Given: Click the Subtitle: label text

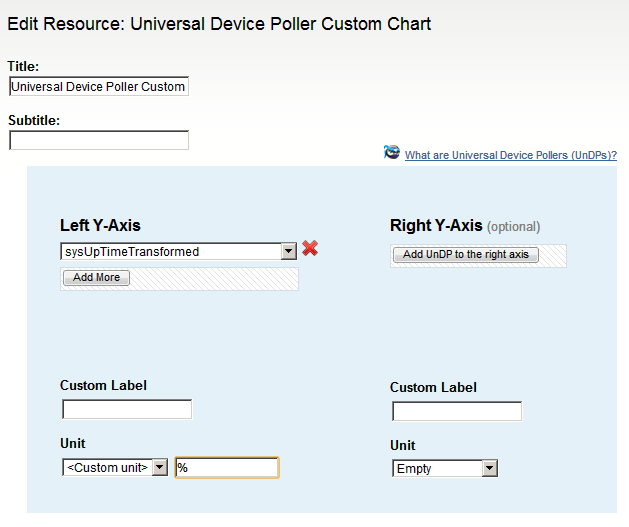Looking at the screenshot, I should 34,120.
